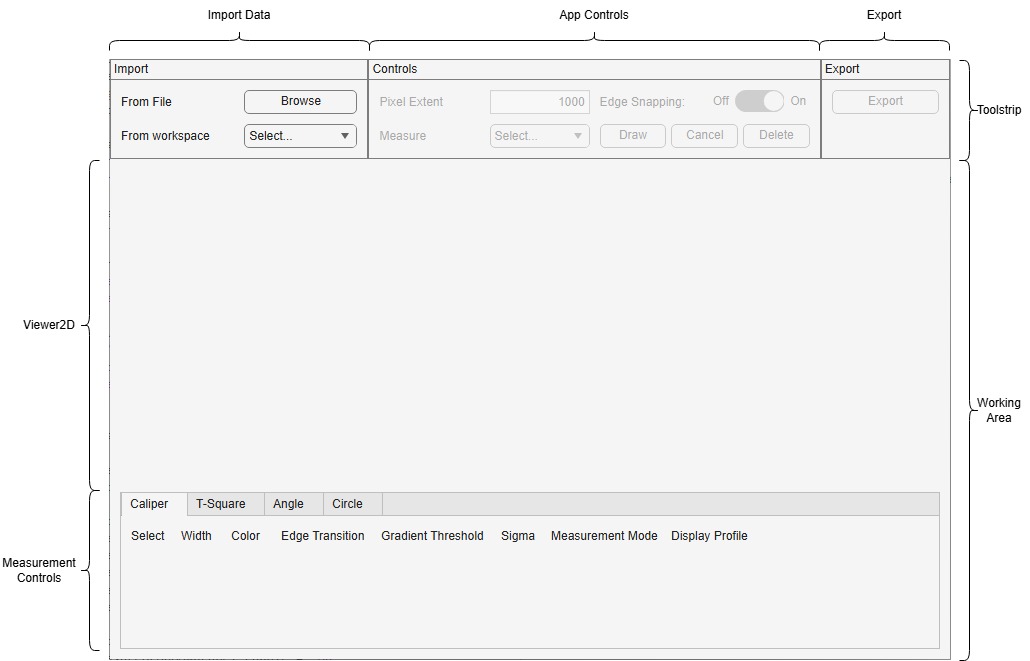Click the Draw button
Viewport: 1030px width, 661px height.
point(633,135)
